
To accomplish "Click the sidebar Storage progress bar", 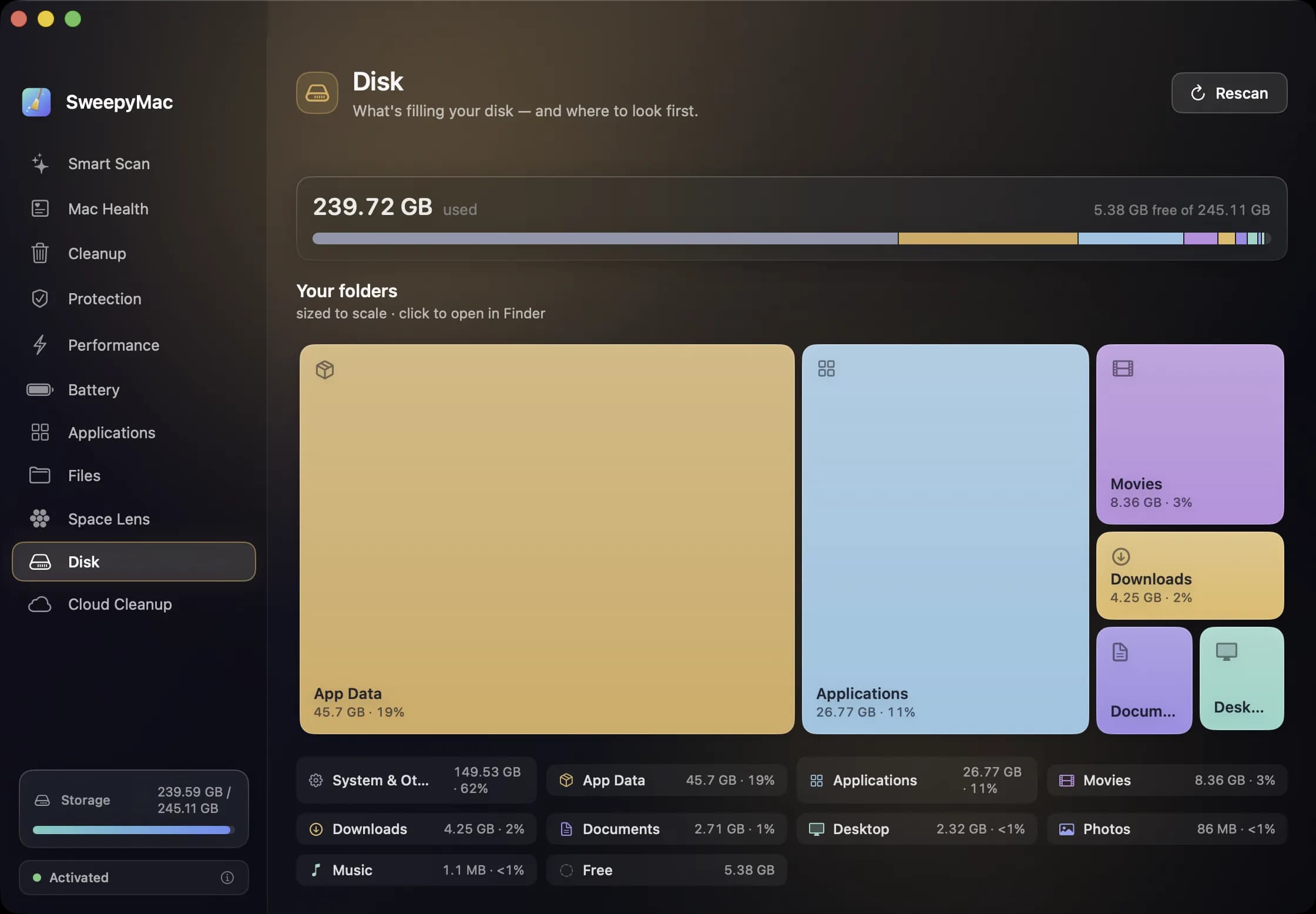I will point(134,830).
